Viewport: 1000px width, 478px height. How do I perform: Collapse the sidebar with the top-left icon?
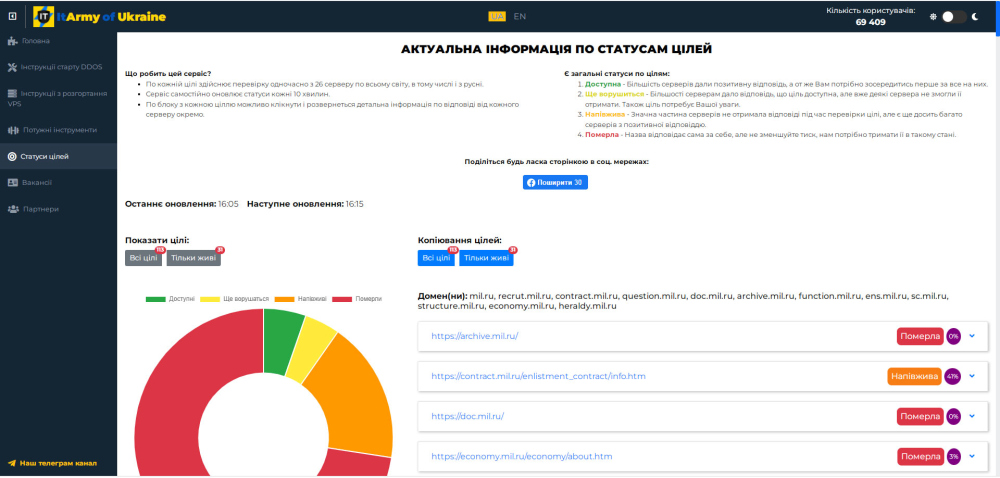[x=12, y=17]
